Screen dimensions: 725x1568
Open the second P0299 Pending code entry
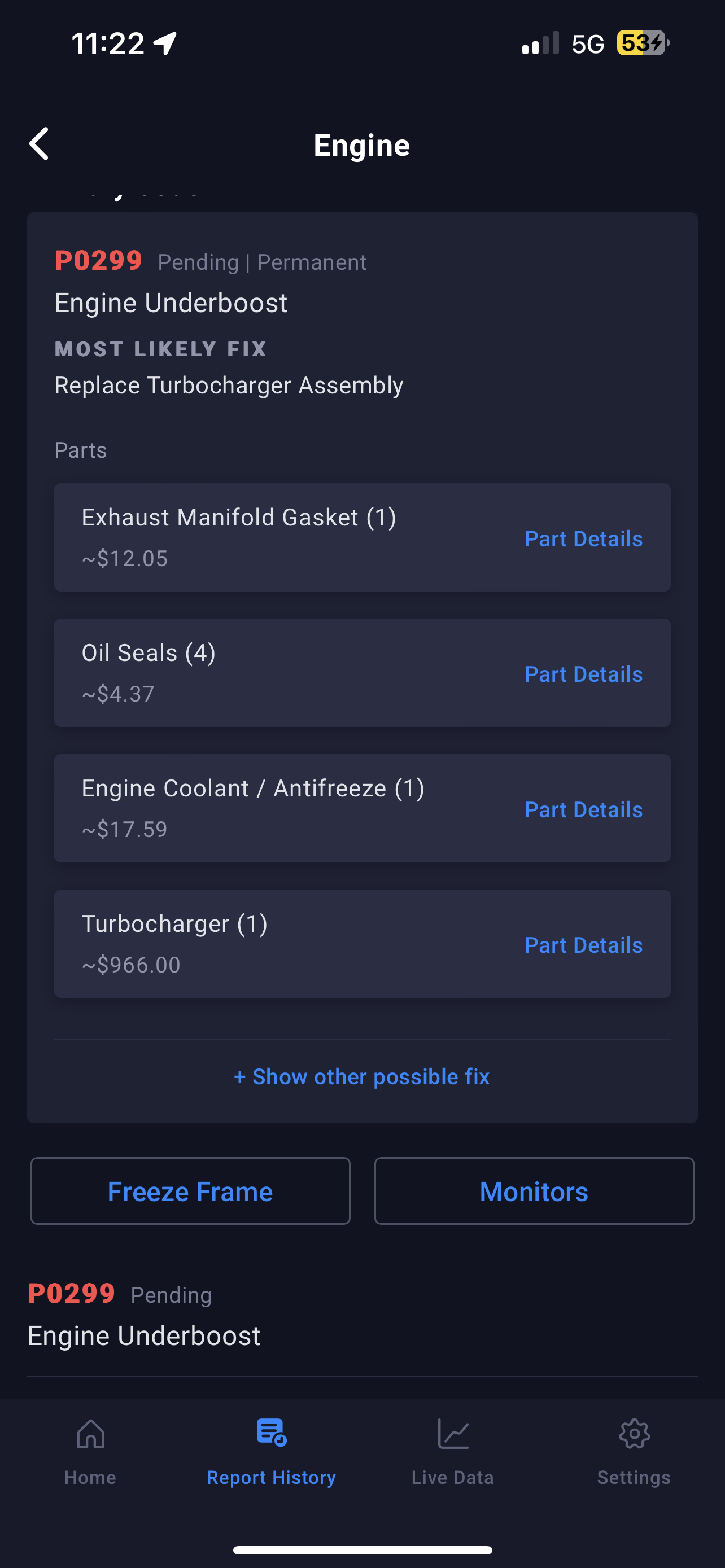143,1315
